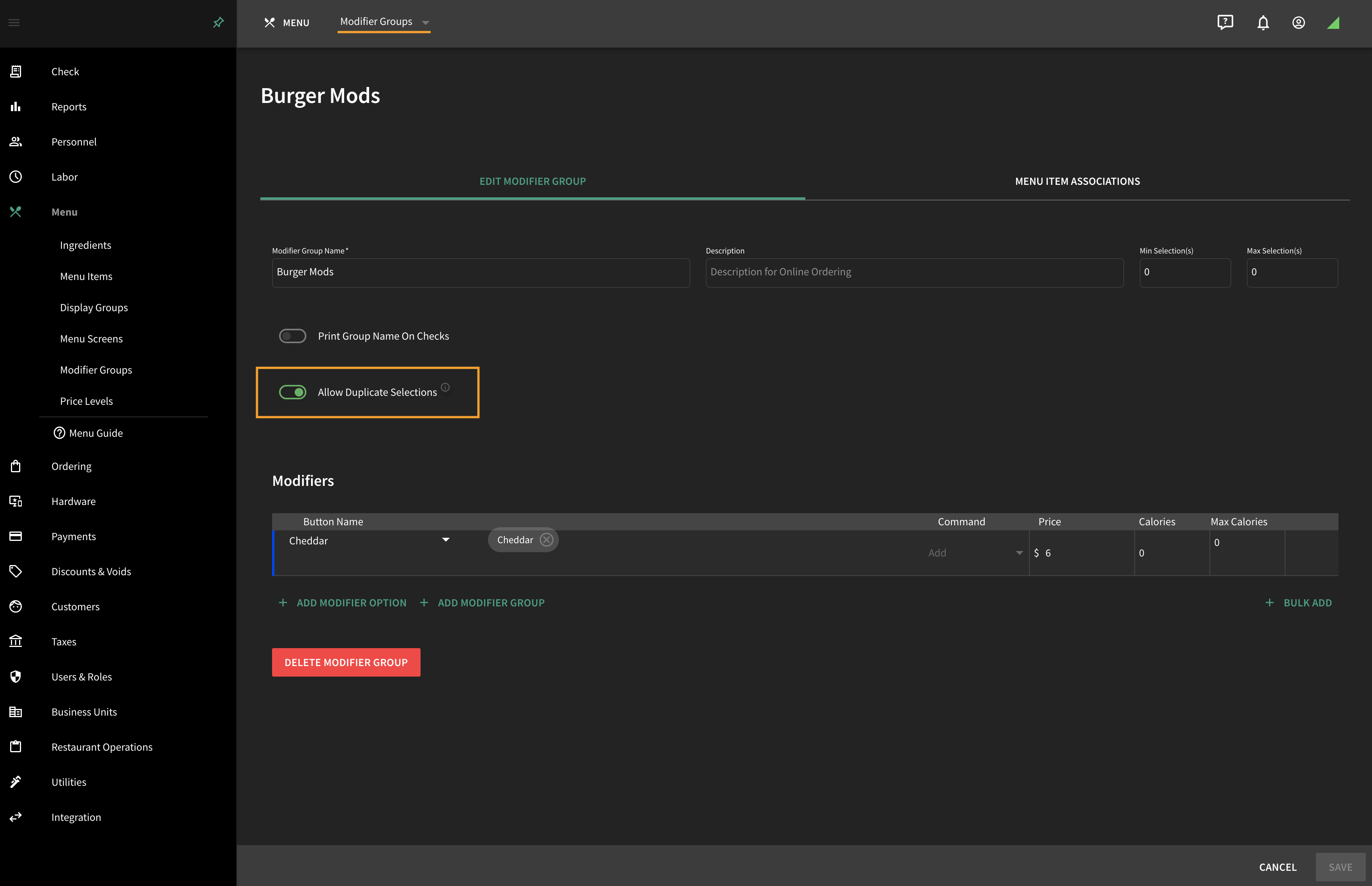Click the hamburger menu icon
This screenshot has width=1372, height=886.
coord(14,23)
